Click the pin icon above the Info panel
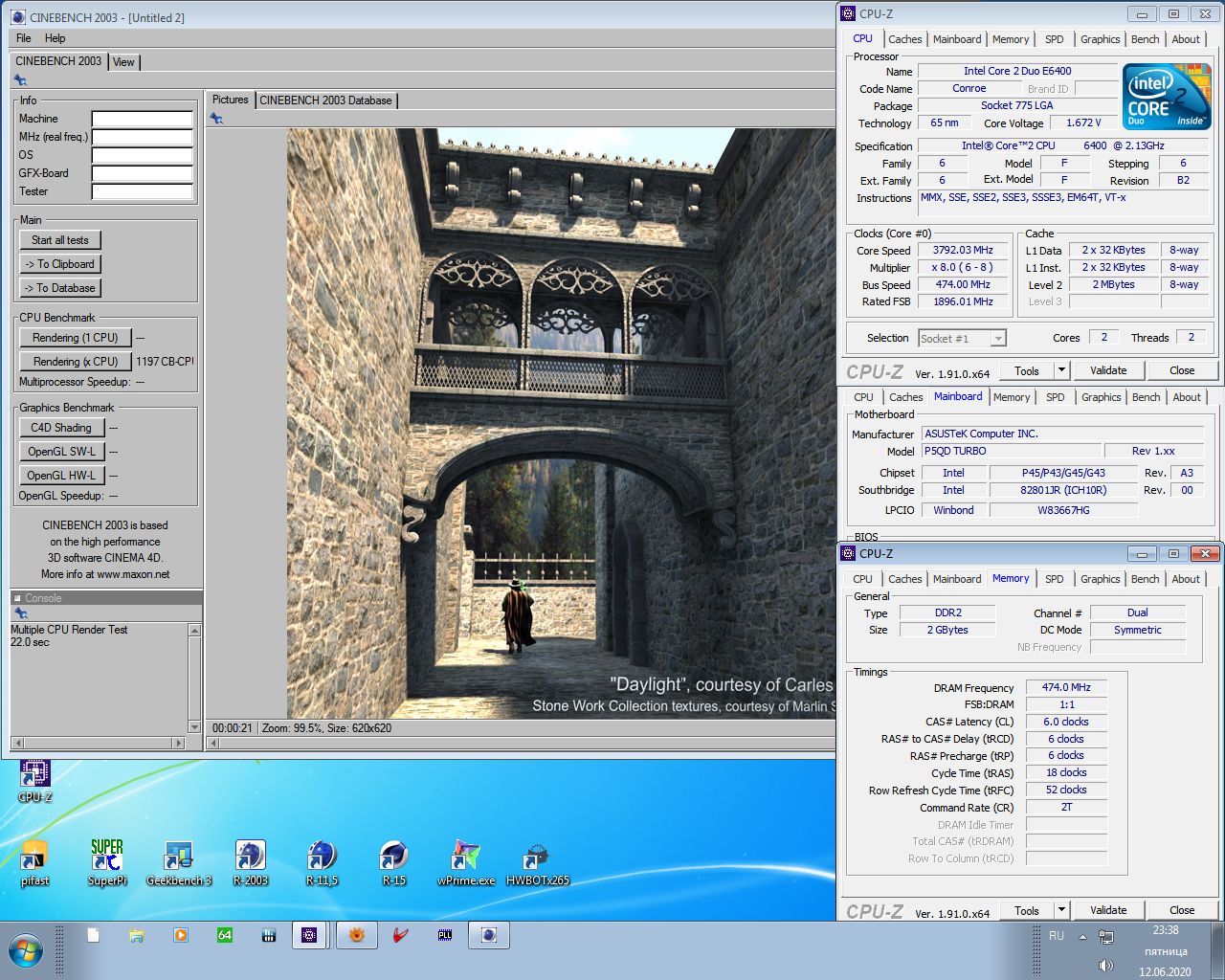 (x=20, y=80)
